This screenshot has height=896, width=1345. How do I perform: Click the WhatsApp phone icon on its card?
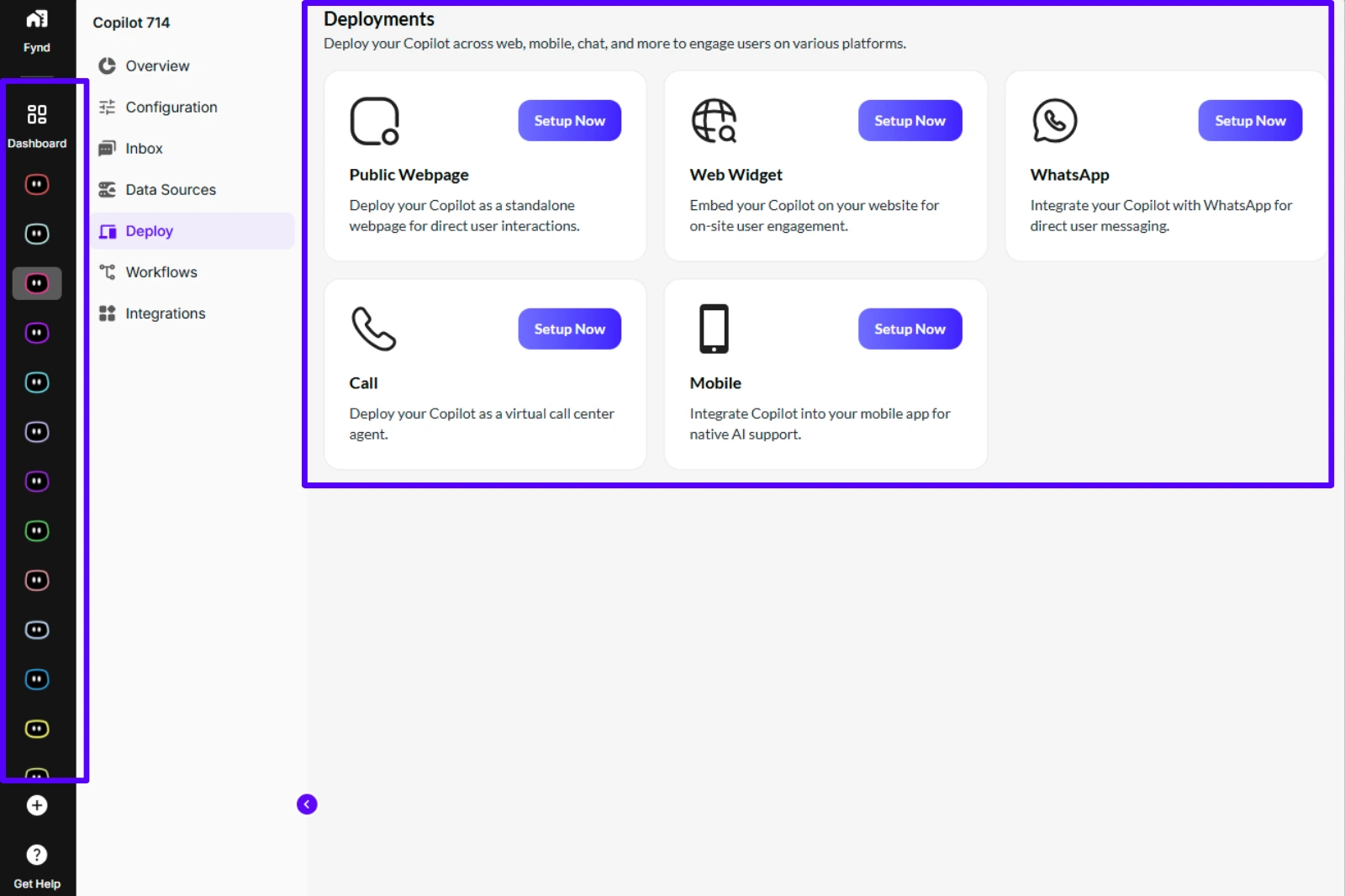click(1055, 120)
